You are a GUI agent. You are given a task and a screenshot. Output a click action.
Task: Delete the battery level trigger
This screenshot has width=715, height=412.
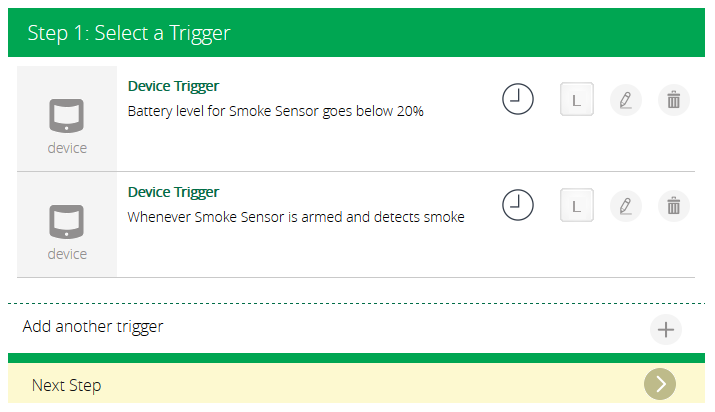click(x=674, y=100)
